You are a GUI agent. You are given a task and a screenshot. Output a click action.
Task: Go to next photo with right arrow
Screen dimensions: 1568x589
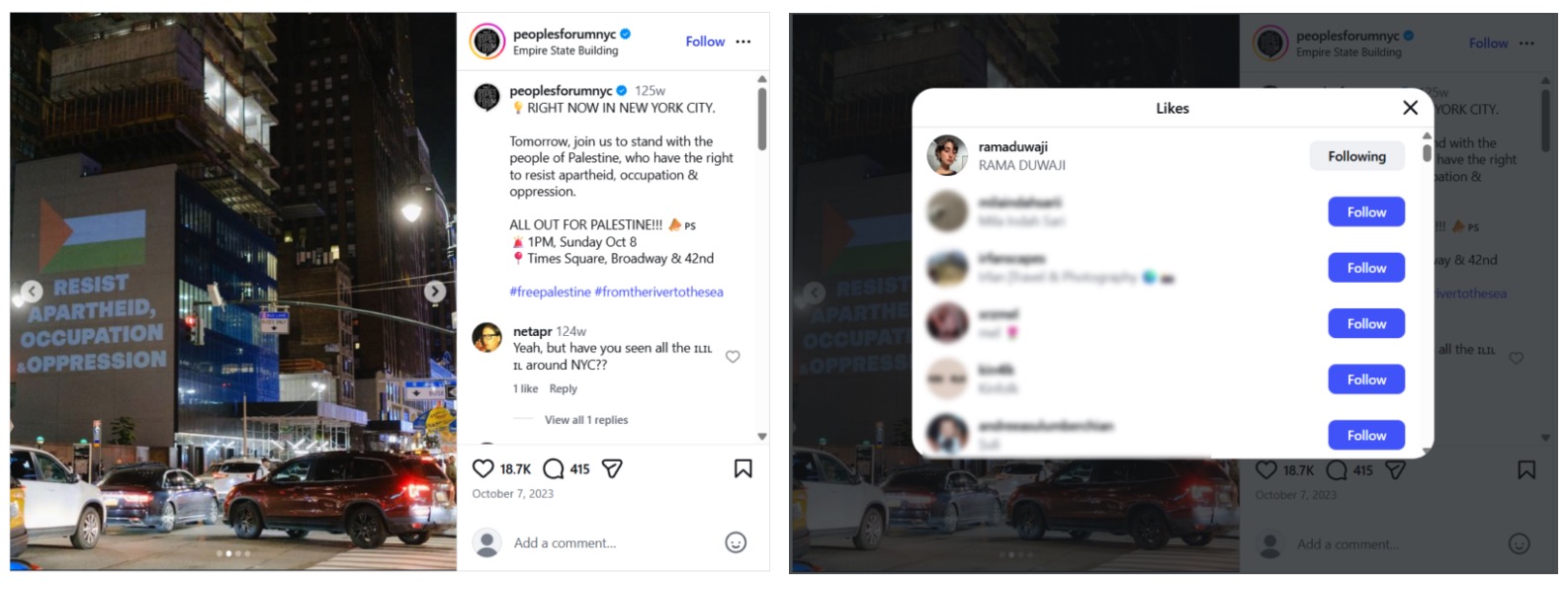tap(435, 292)
